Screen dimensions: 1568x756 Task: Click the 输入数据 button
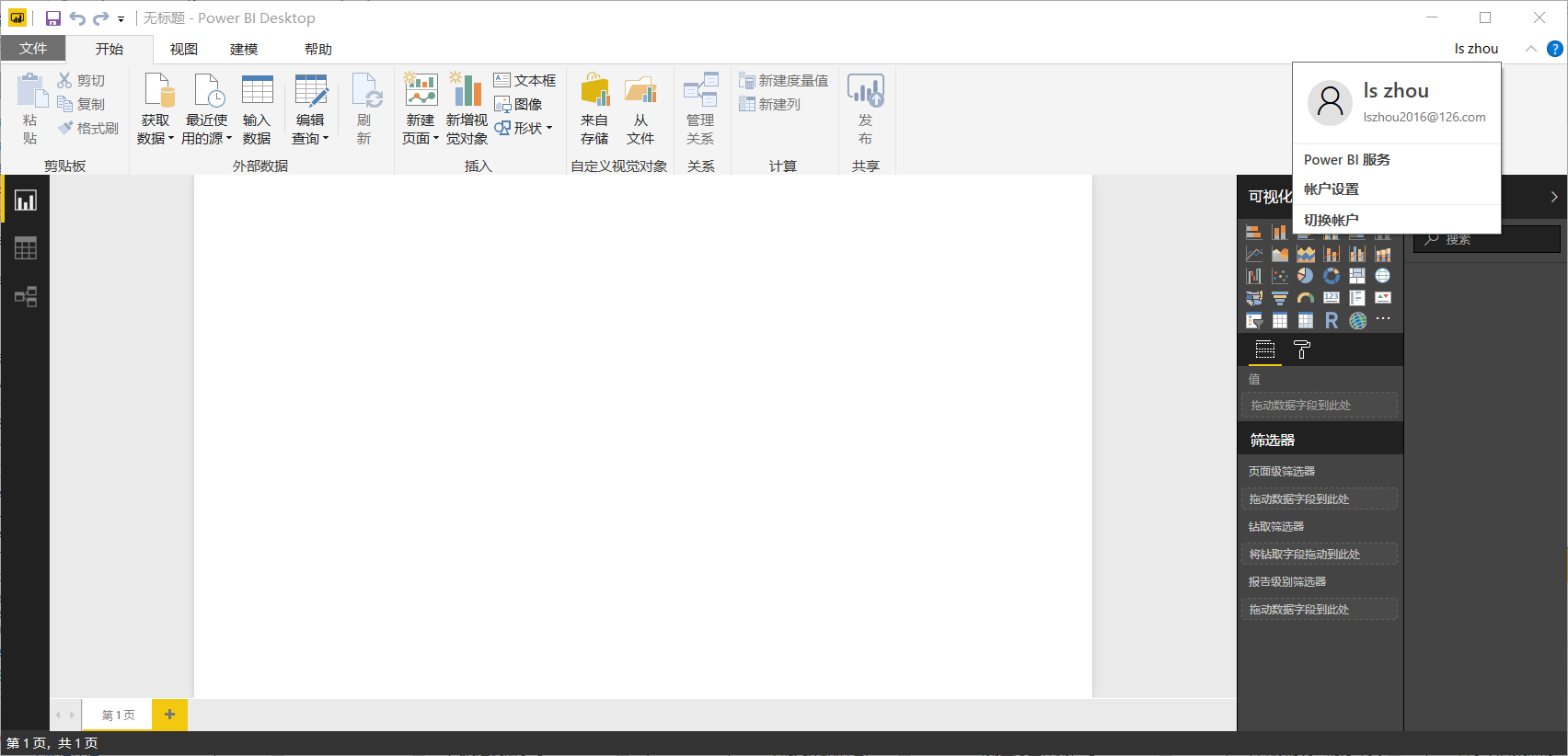point(257,109)
